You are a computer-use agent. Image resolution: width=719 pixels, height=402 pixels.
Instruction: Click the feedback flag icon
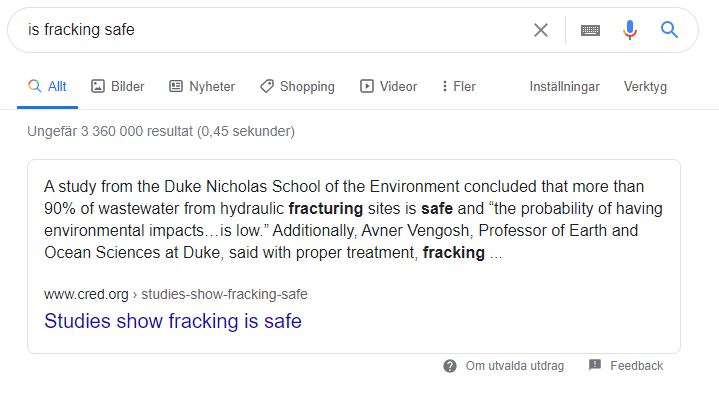point(595,366)
